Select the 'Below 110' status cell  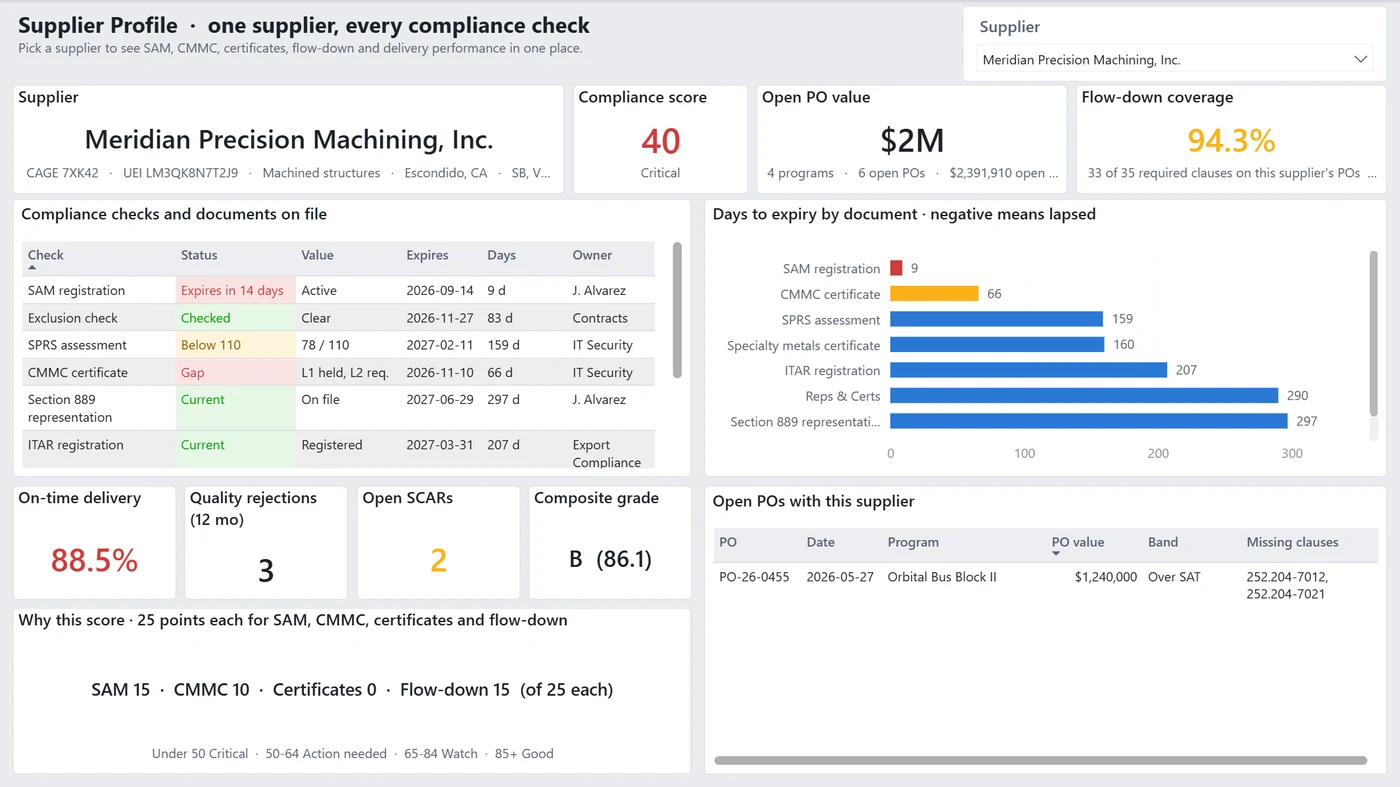click(236, 345)
